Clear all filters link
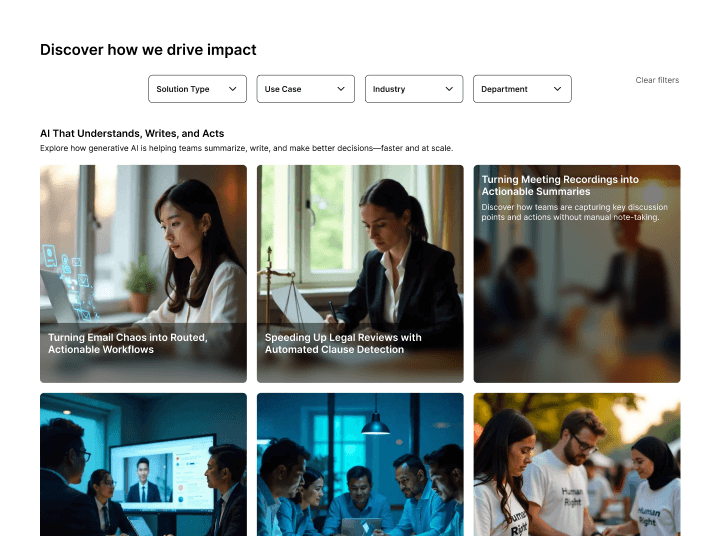Viewport: 720px width, 536px height. click(657, 80)
